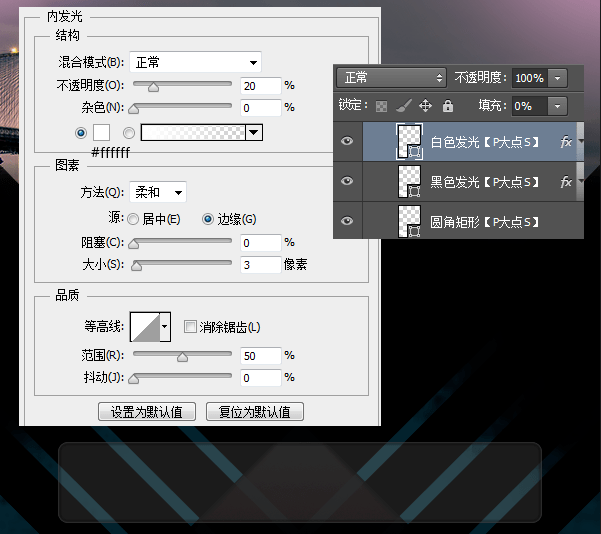
Task: Click the 等高线 contour preview thumbnail
Action: point(145,327)
